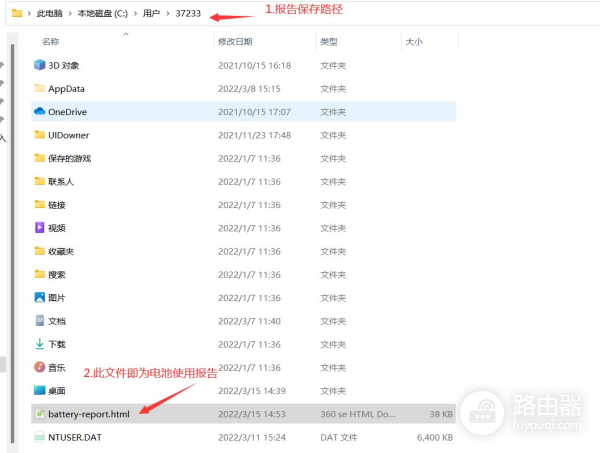Select the UIDowner folder name
The height and width of the screenshot is (453, 600).
click(x=68, y=135)
